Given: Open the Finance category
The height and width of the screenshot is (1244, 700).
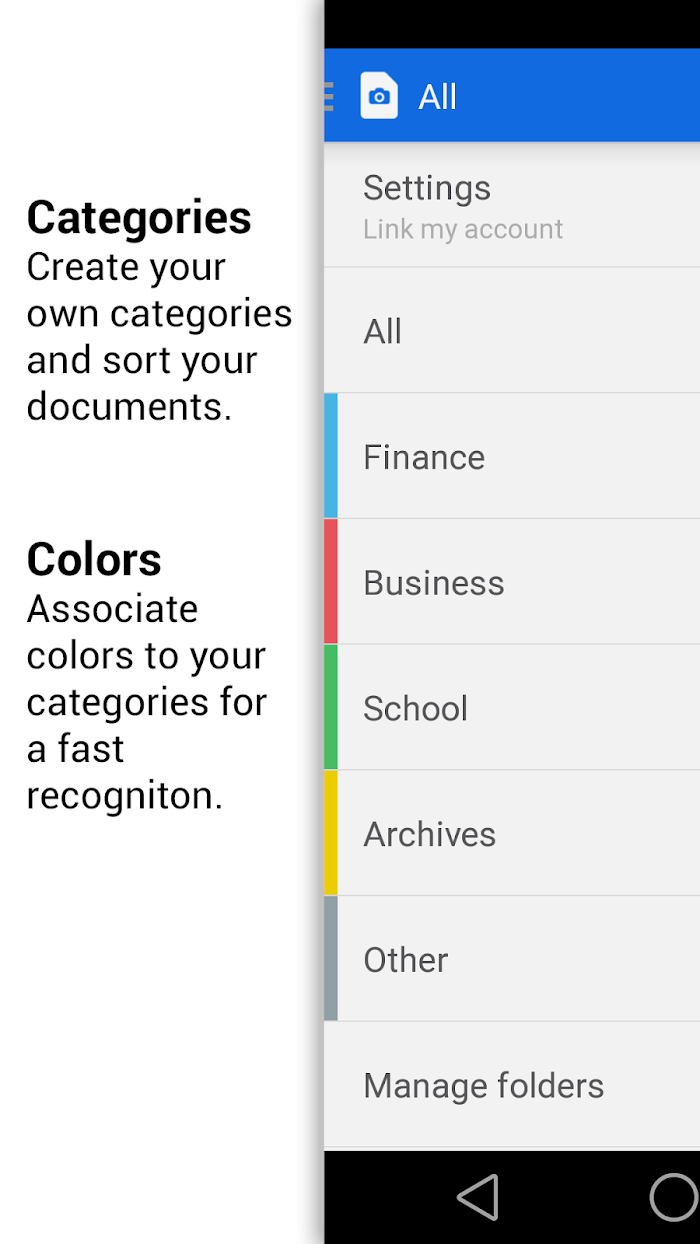Looking at the screenshot, I should [x=424, y=457].
